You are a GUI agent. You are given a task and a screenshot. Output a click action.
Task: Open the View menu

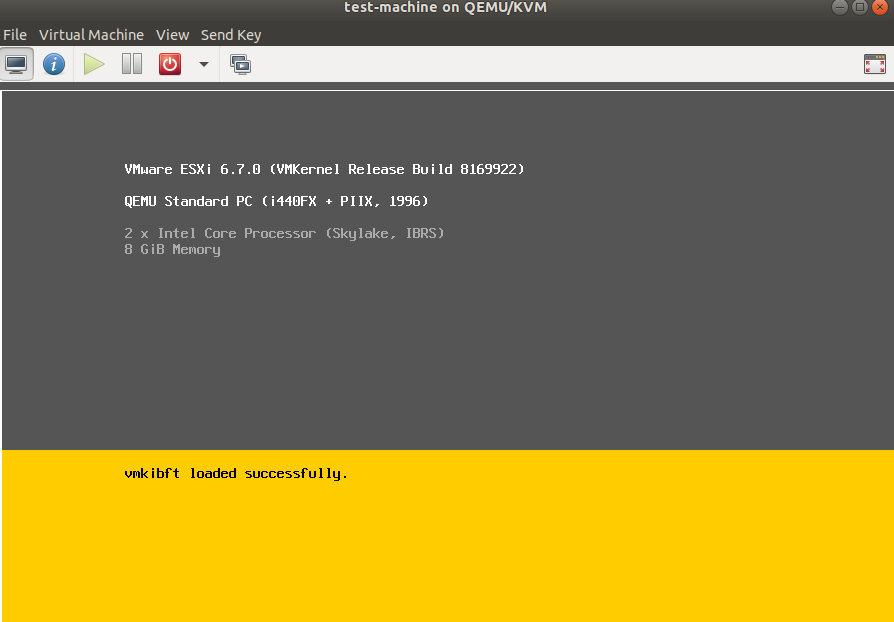tap(172, 35)
